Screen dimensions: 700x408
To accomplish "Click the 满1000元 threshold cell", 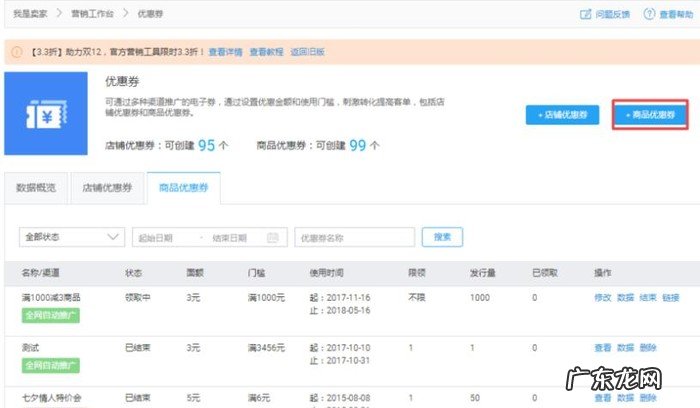I will coord(267,298).
